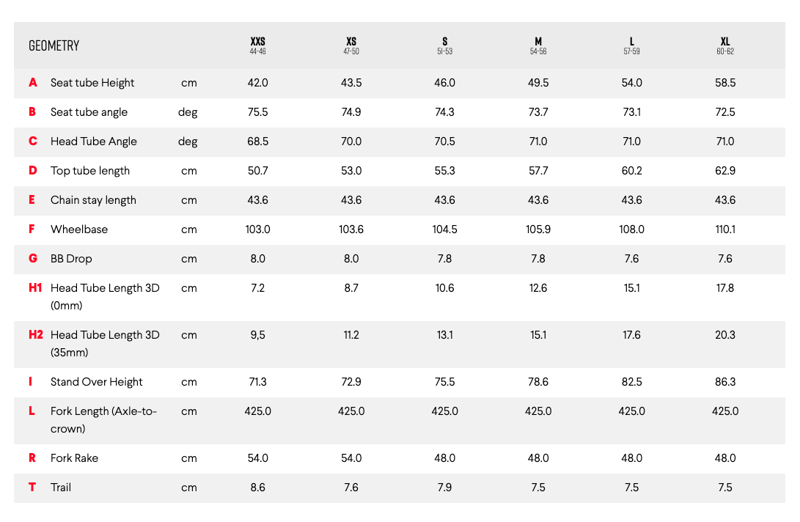Screen dimensions: 800x522
Task: Click the red letter A marker
Action: pyautogui.click(x=33, y=83)
